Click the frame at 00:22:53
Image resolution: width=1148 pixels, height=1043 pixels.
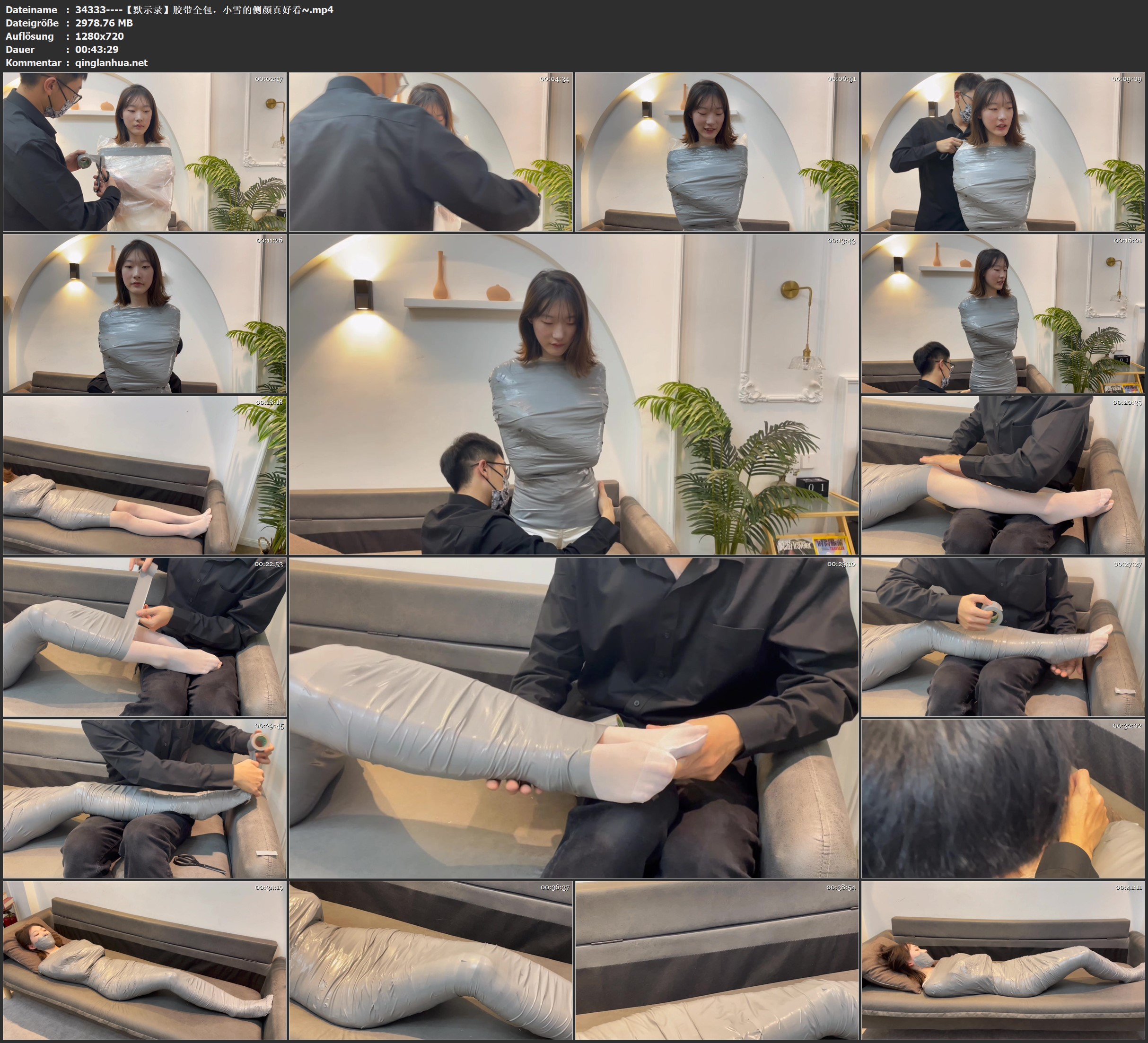tap(145, 636)
